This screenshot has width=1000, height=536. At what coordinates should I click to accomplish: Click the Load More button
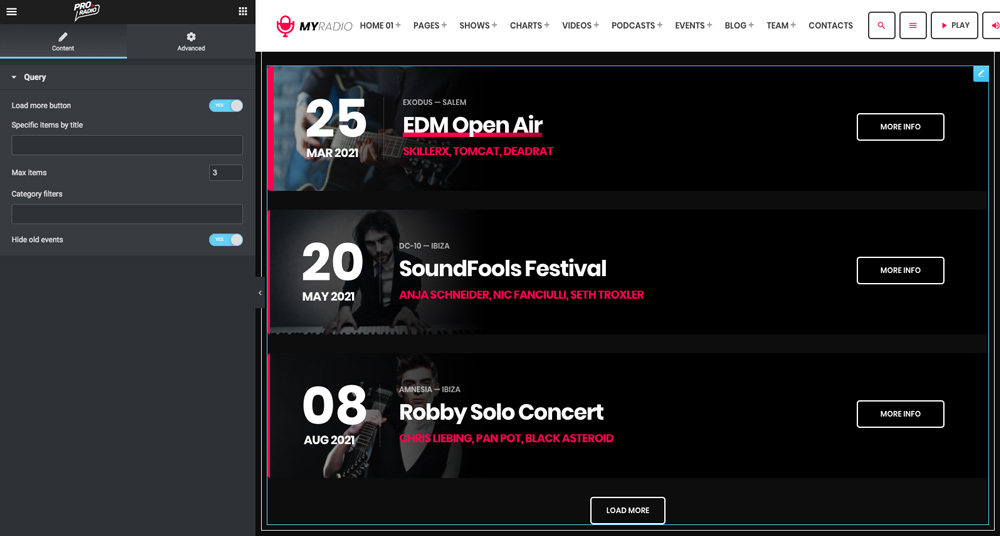tap(627, 510)
